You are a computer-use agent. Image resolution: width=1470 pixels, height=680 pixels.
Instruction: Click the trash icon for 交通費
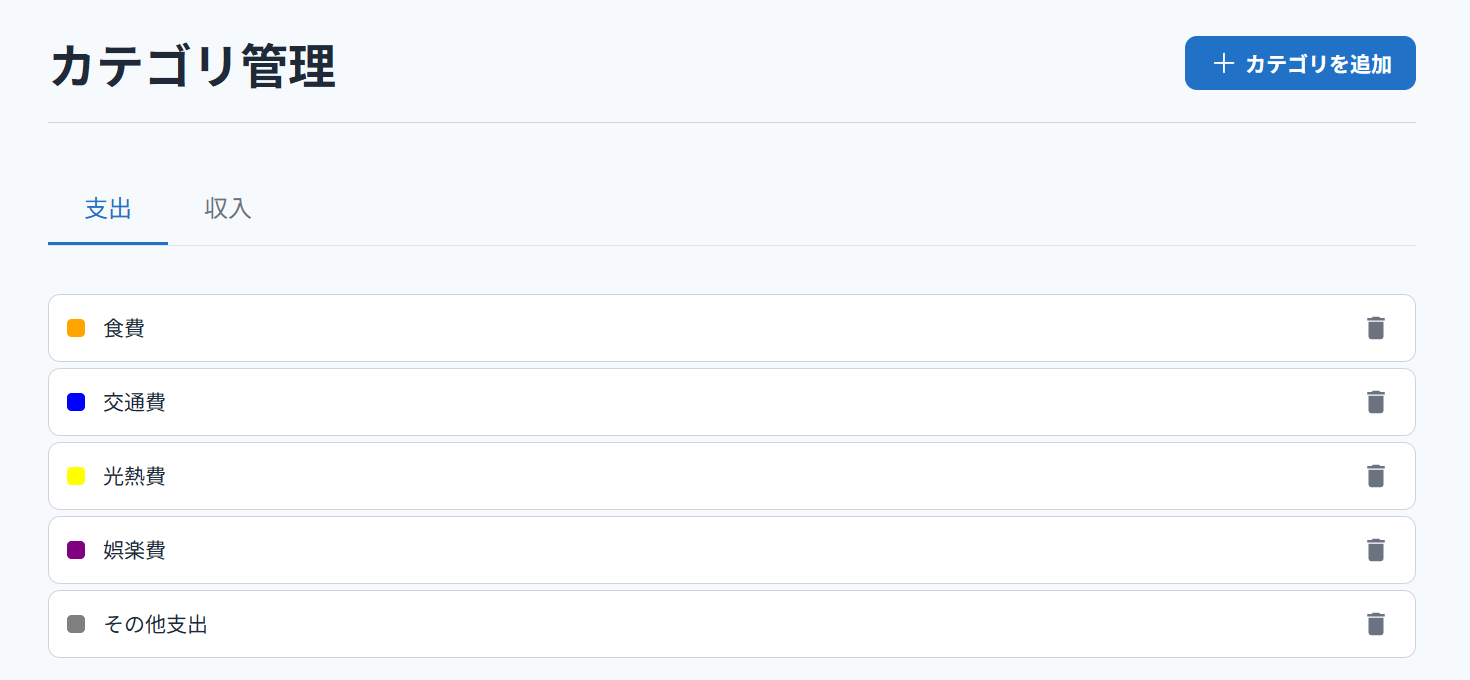point(1376,402)
